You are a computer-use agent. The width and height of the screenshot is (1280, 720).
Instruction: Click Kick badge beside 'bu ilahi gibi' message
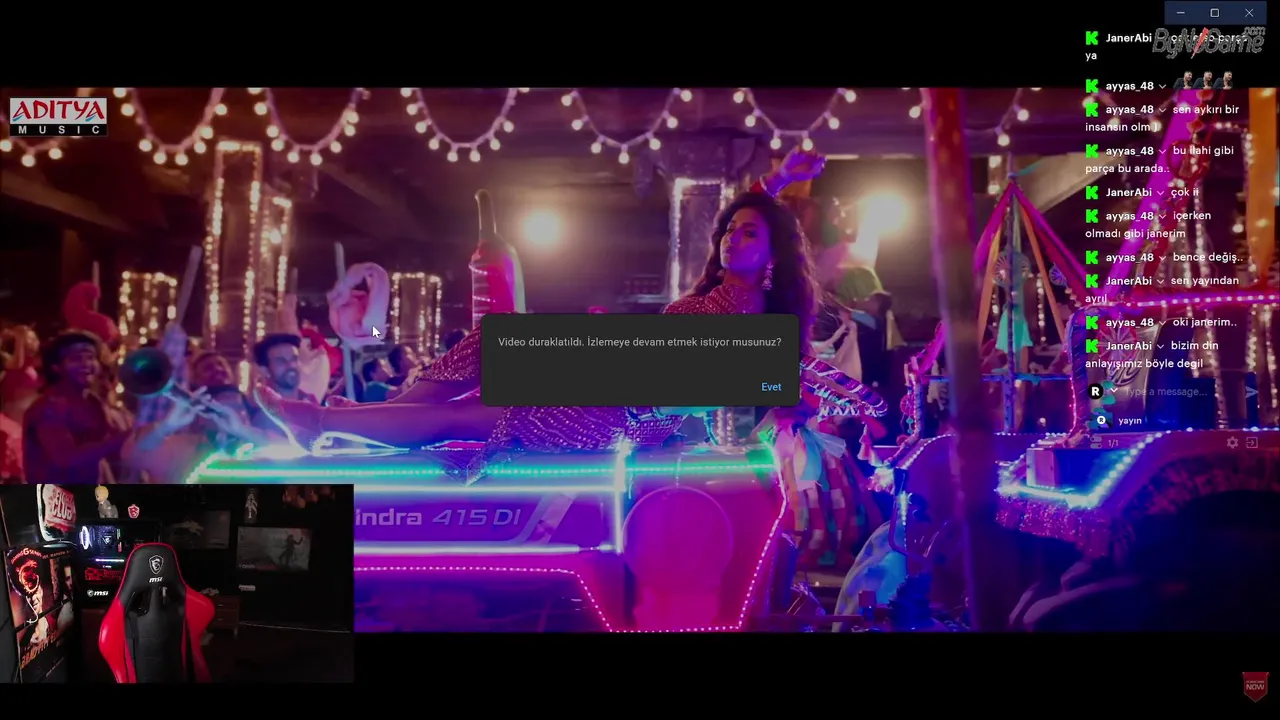pos(1092,151)
